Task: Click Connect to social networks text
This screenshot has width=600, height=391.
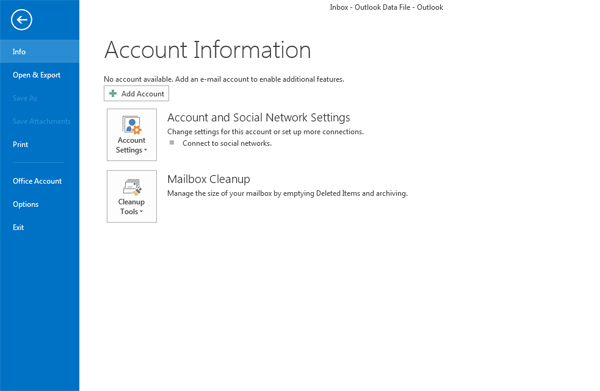Action: pos(227,143)
